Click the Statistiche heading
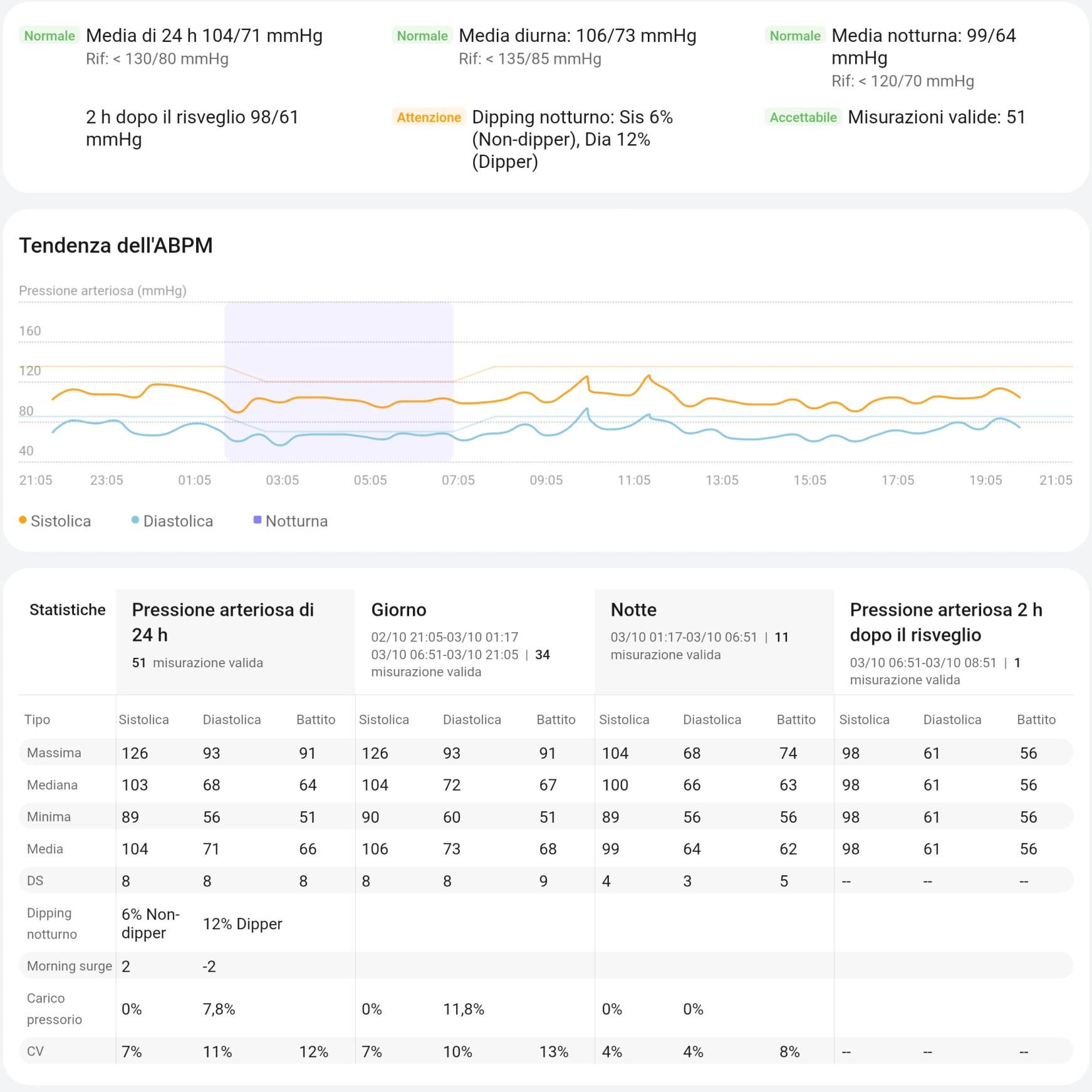1092x1092 pixels. (68, 610)
